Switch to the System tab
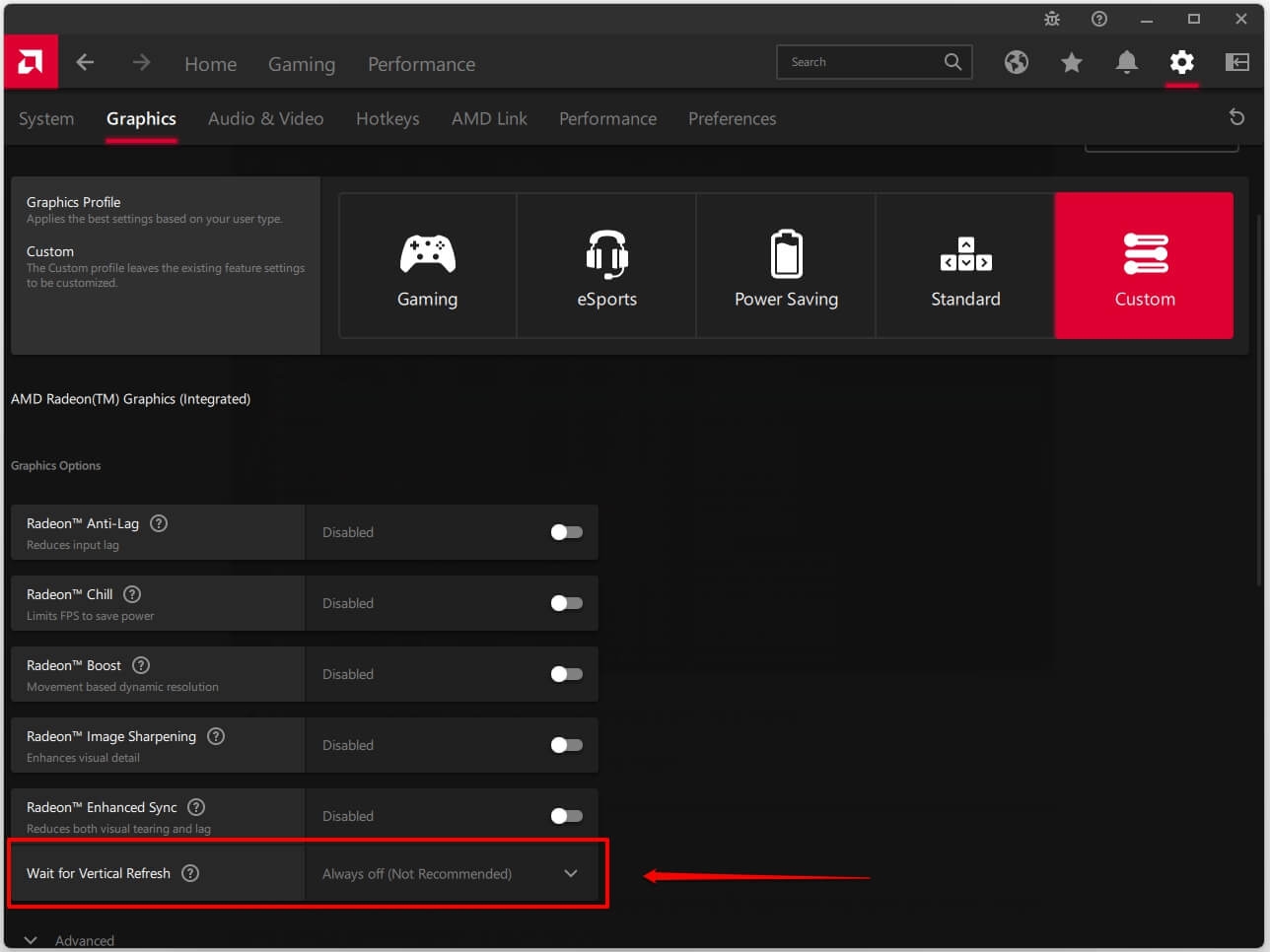The width and height of the screenshot is (1270, 952). click(x=46, y=118)
